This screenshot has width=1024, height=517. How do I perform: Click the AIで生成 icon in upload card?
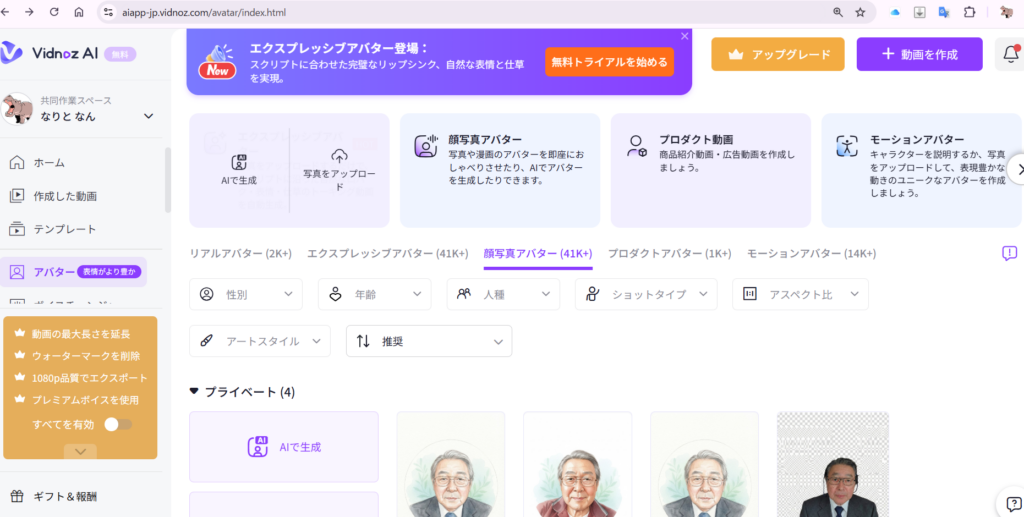click(x=239, y=162)
